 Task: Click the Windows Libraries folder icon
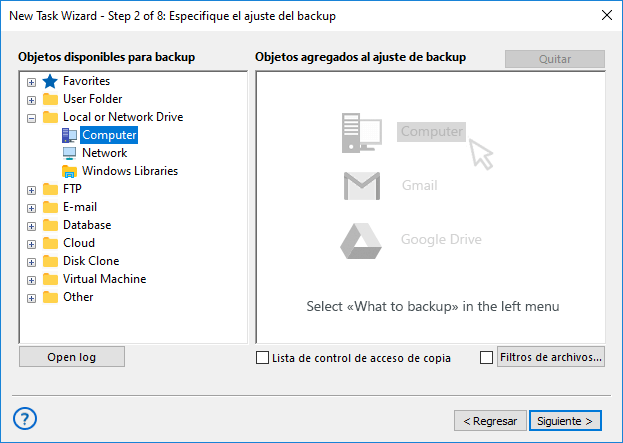coord(70,171)
